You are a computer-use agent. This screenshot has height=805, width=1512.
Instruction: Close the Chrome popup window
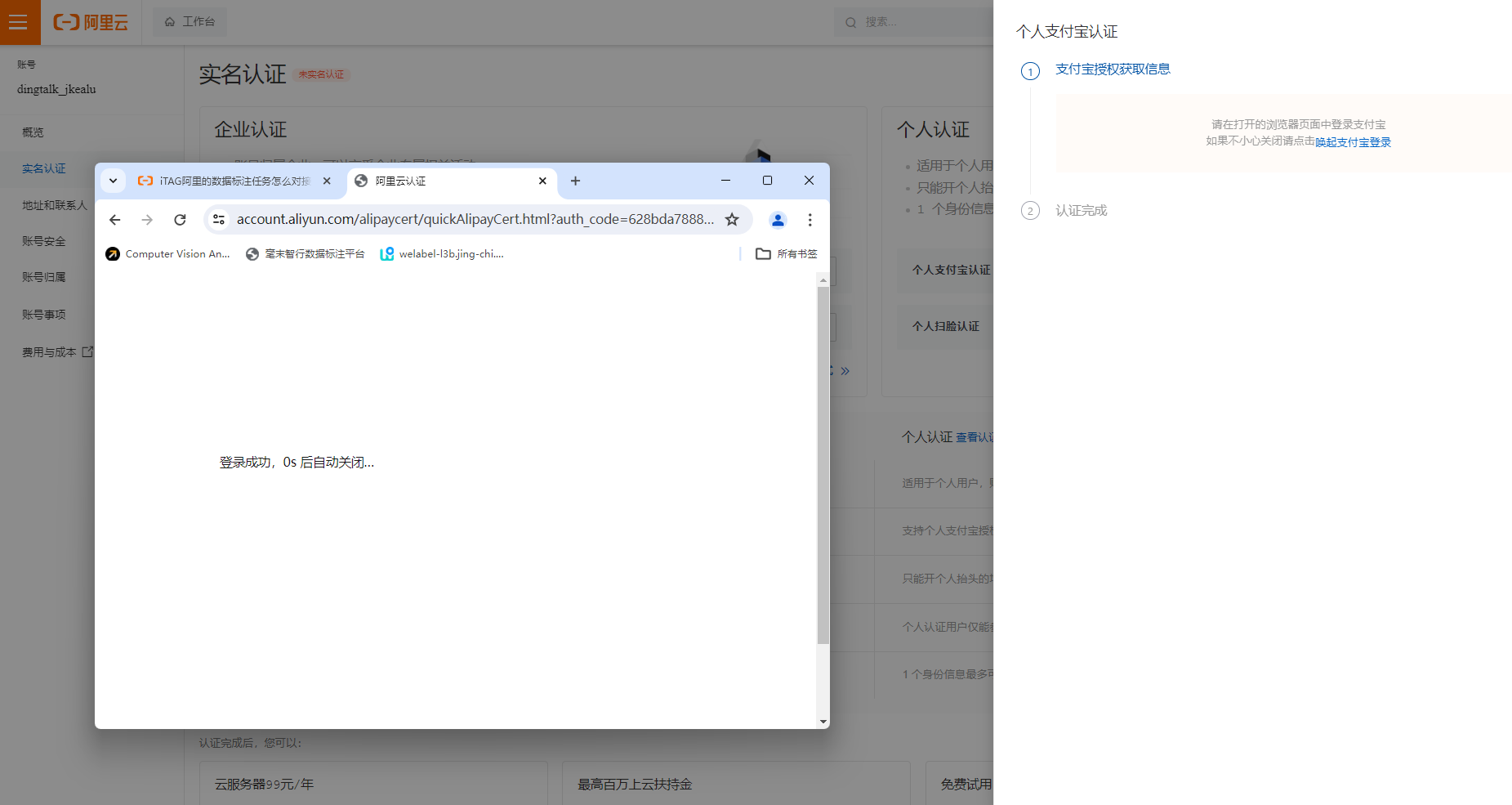click(809, 180)
